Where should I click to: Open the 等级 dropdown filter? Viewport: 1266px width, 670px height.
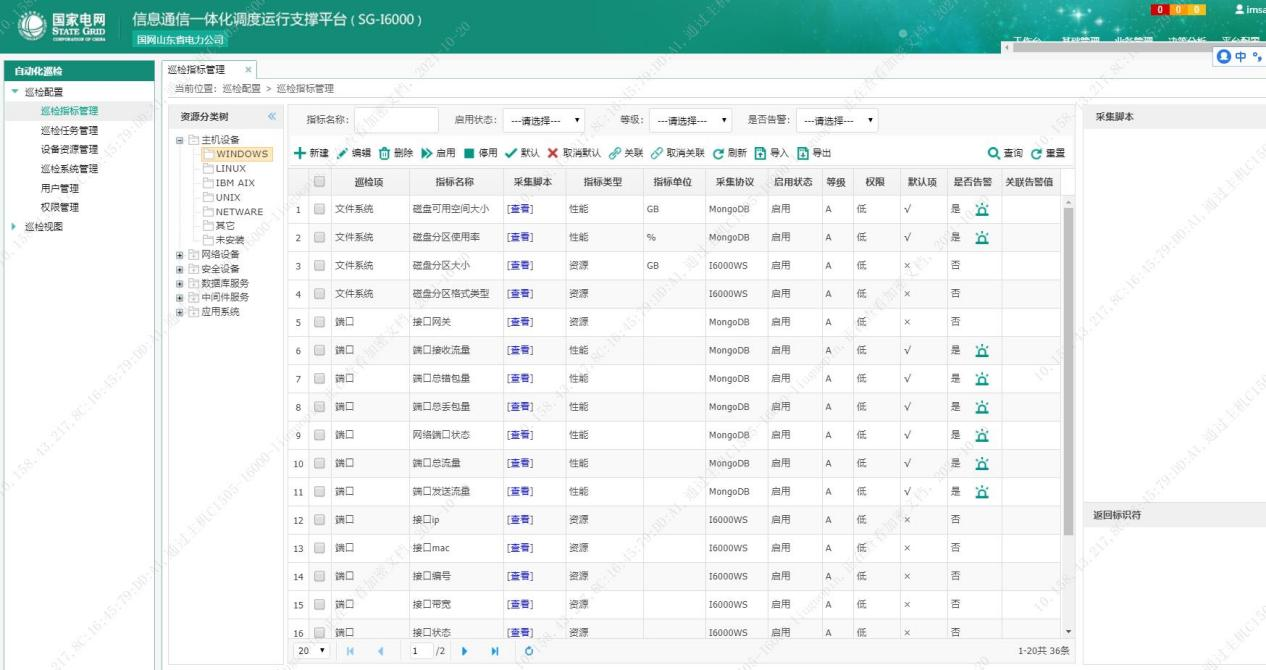[692, 120]
